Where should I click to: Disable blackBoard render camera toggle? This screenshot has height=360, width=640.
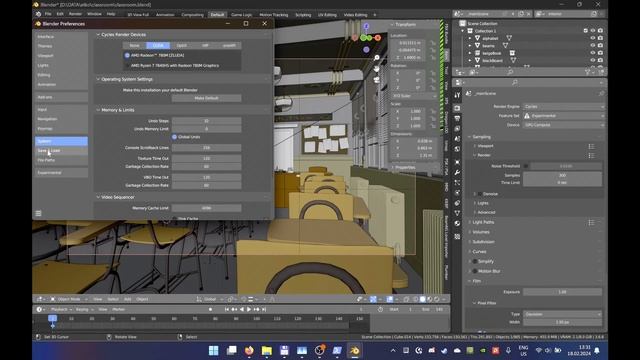coord(600,60)
